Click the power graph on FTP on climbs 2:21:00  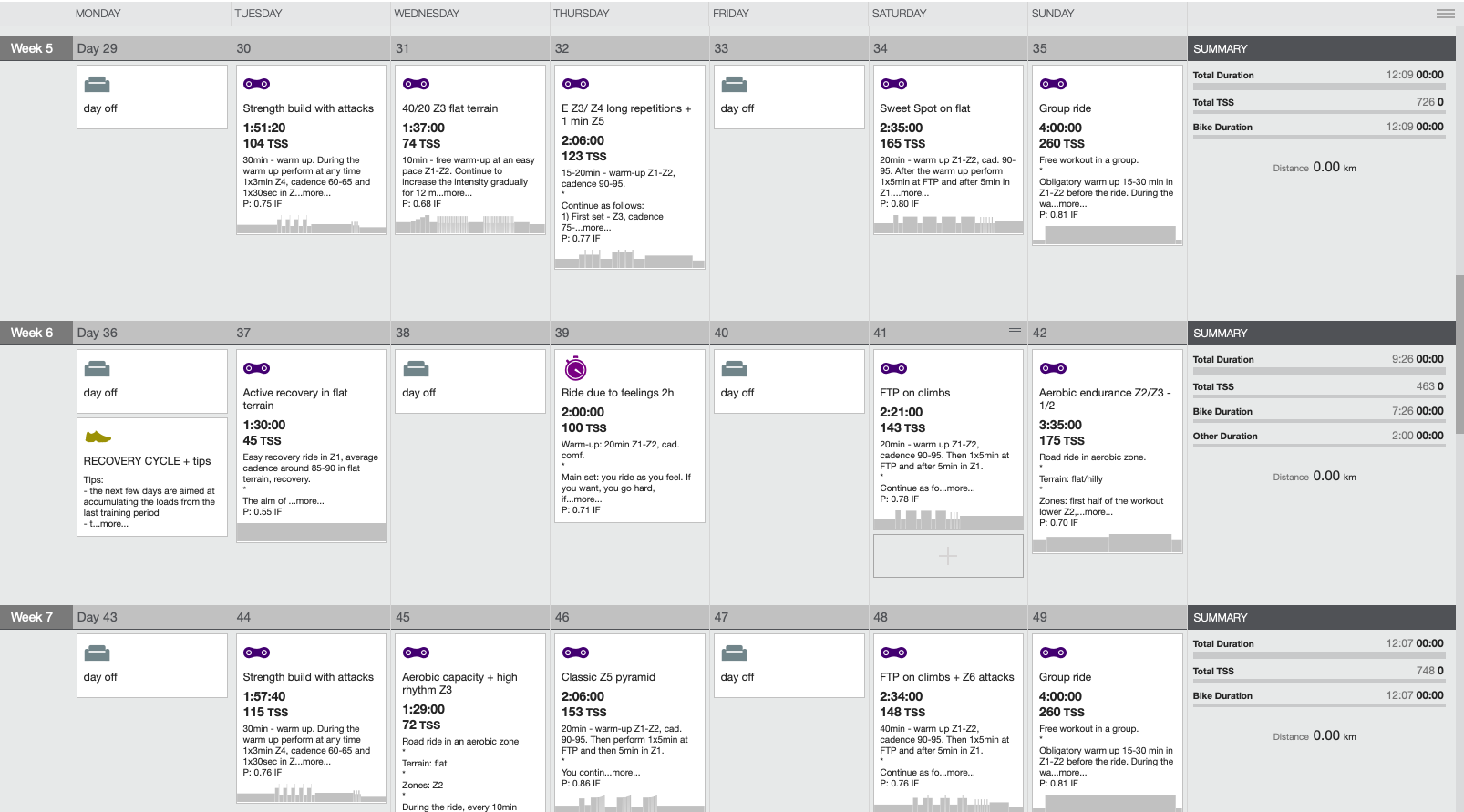pyautogui.click(x=948, y=519)
